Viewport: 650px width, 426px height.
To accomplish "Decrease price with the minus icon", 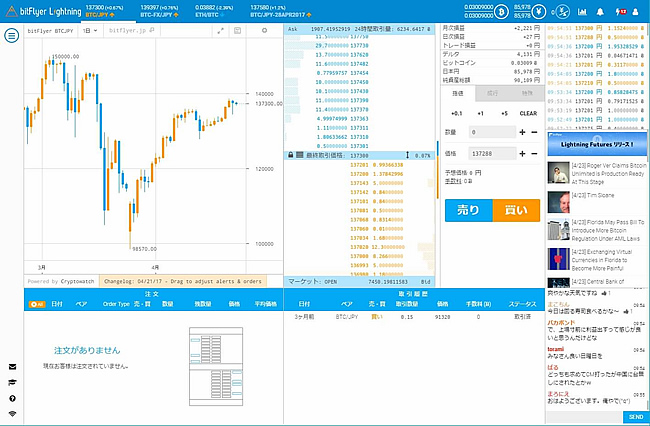I will click(534, 154).
